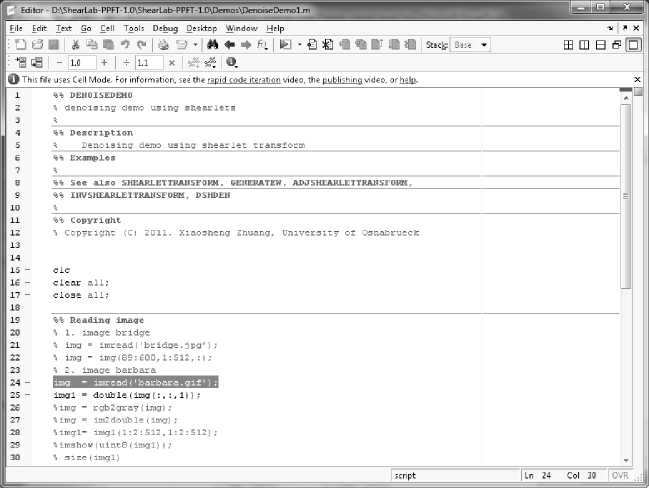Click the Step in debug icon
The width and height of the screenshot is (649, 488).
tap(361, 44)
